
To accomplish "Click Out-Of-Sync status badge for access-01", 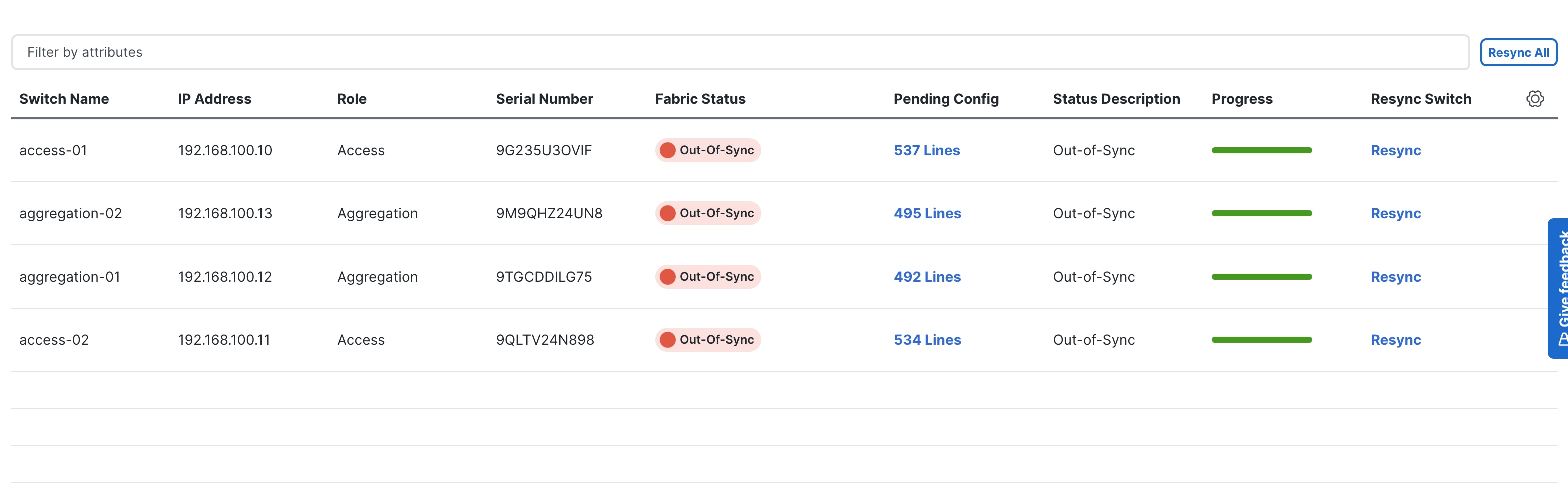I will pyautogui.click(x=708, y=150).
